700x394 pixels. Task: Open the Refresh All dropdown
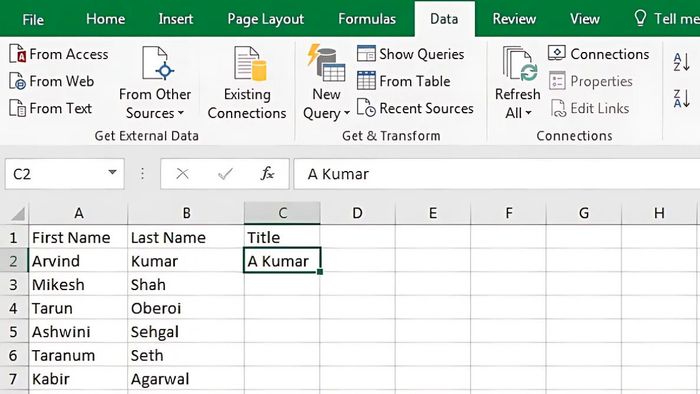[517, 83]
